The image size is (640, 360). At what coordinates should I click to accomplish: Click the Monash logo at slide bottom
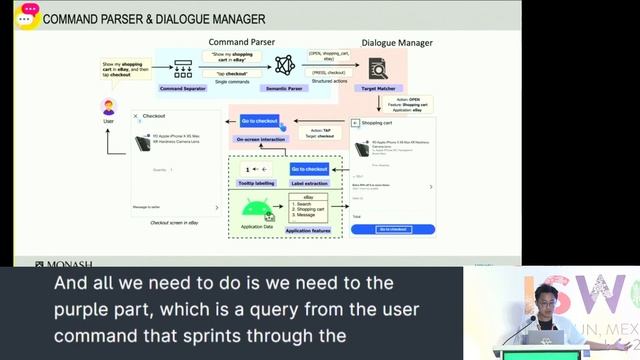[63, 264]
